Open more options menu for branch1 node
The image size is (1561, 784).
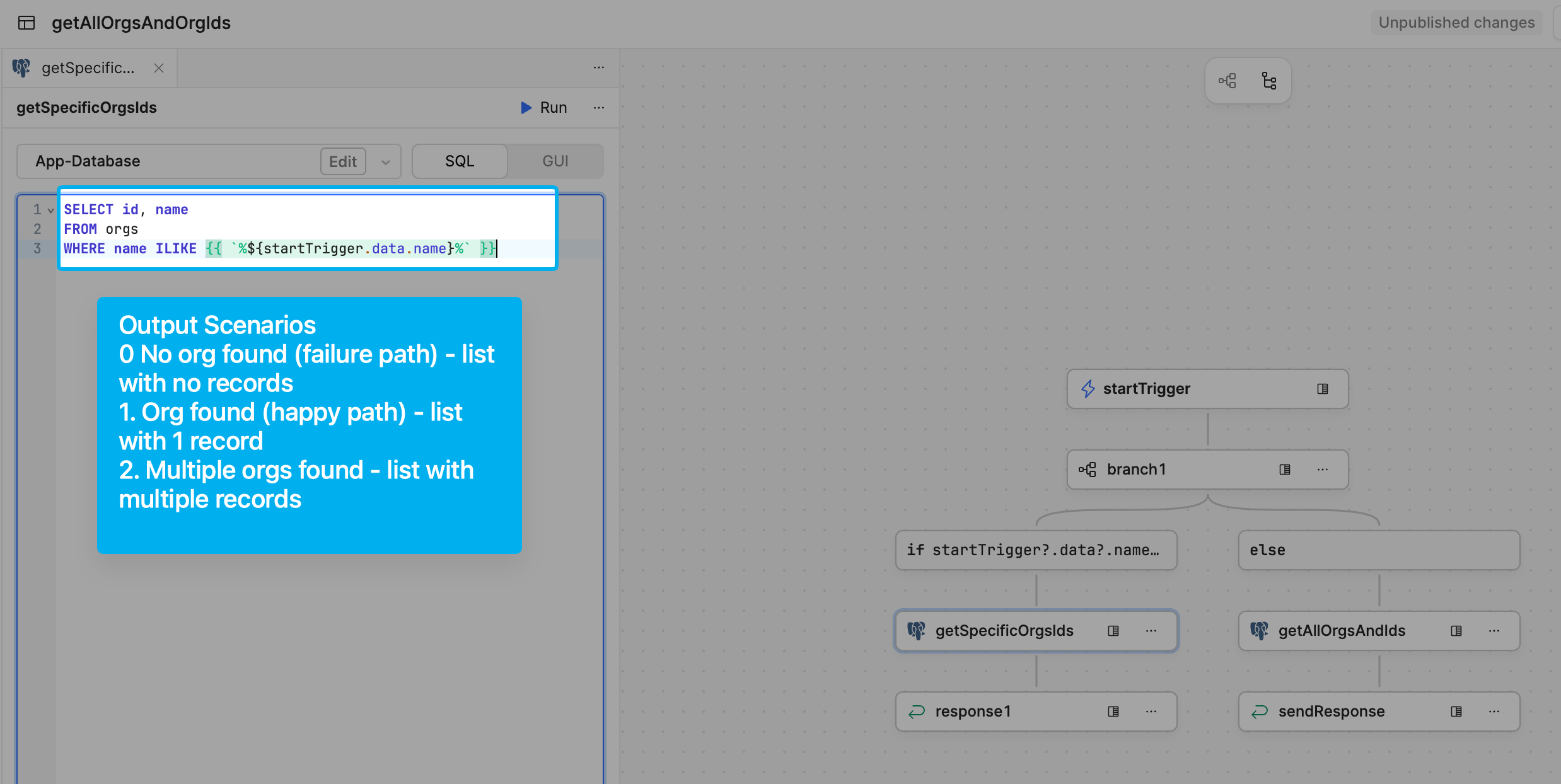tap(1323, 470)
